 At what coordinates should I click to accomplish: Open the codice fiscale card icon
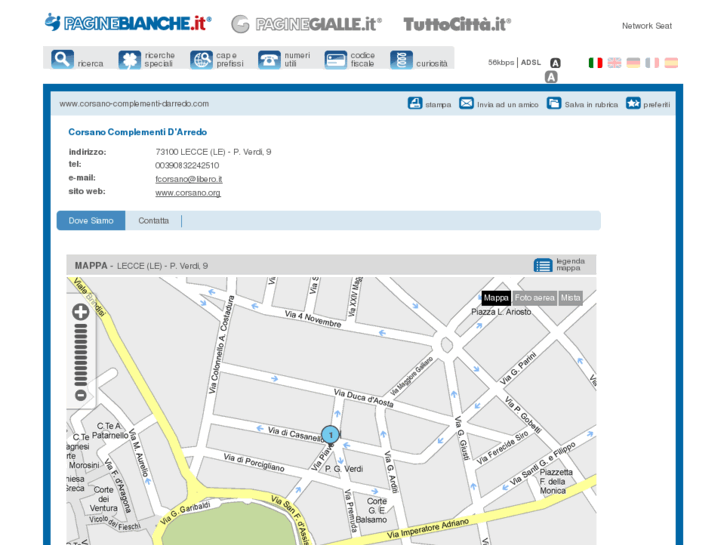click(336, 60)
